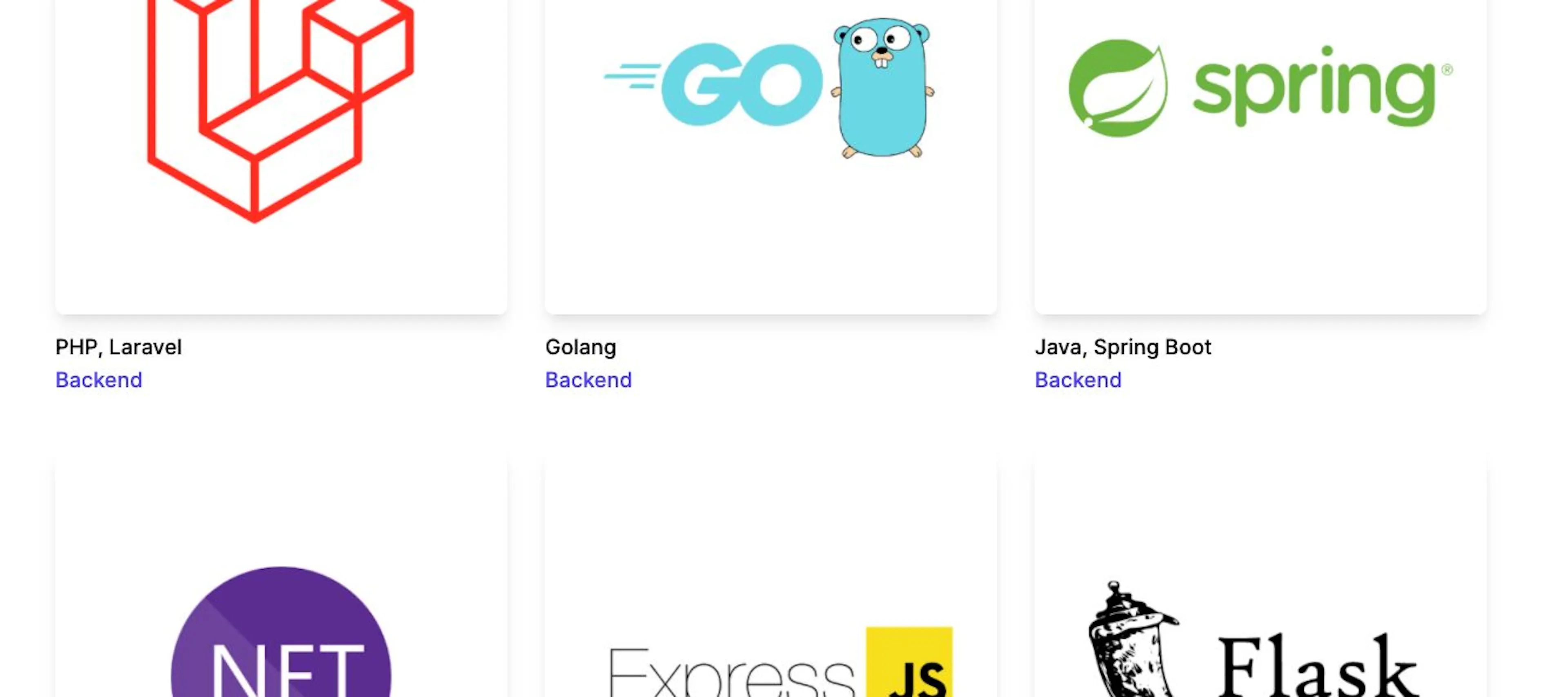The width and height of the screenshot is (1568, 697).
Task: Click the Flask logo
Action: pos(1253,639)
